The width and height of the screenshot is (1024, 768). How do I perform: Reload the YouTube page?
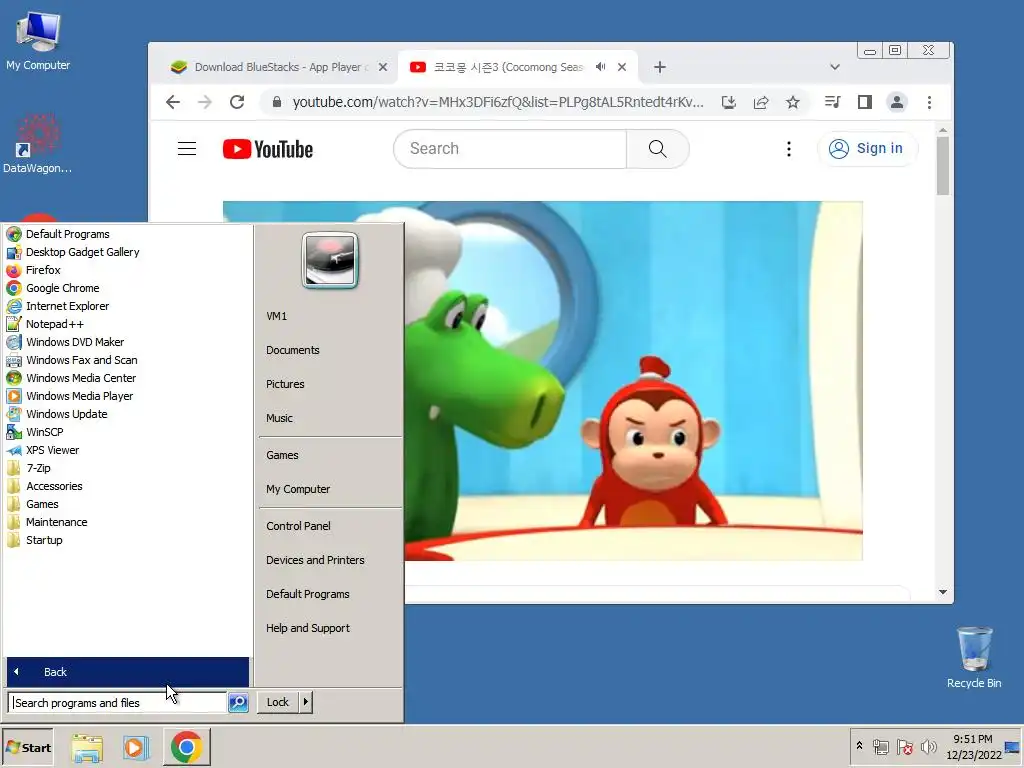coord(237,102)
